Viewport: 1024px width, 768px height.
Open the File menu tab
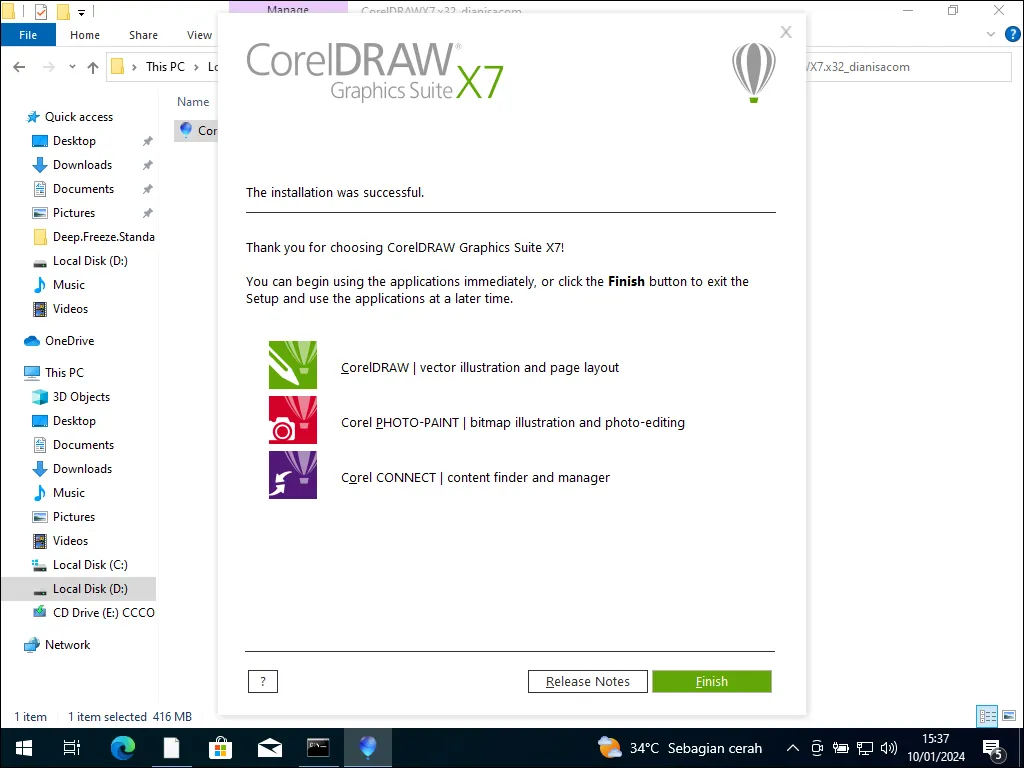(x=28, y=35)
